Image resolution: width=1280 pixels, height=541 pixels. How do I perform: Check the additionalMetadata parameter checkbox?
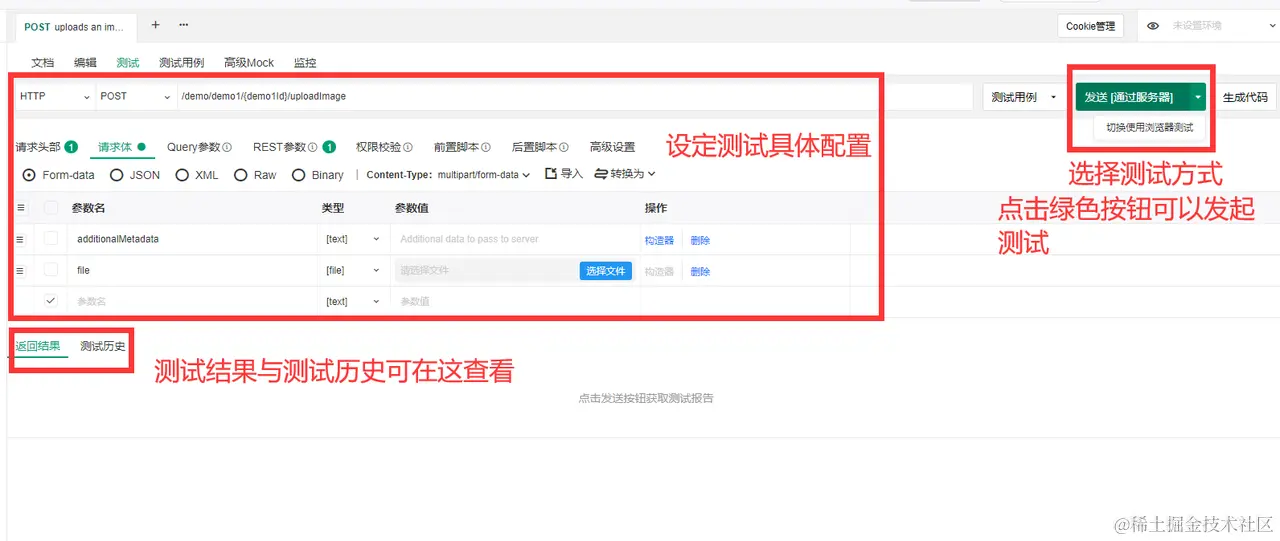51,239
